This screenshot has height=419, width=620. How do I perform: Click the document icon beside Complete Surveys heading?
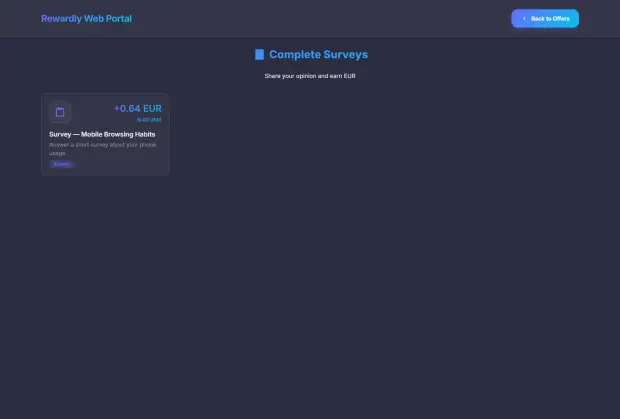tap(259, 55)
